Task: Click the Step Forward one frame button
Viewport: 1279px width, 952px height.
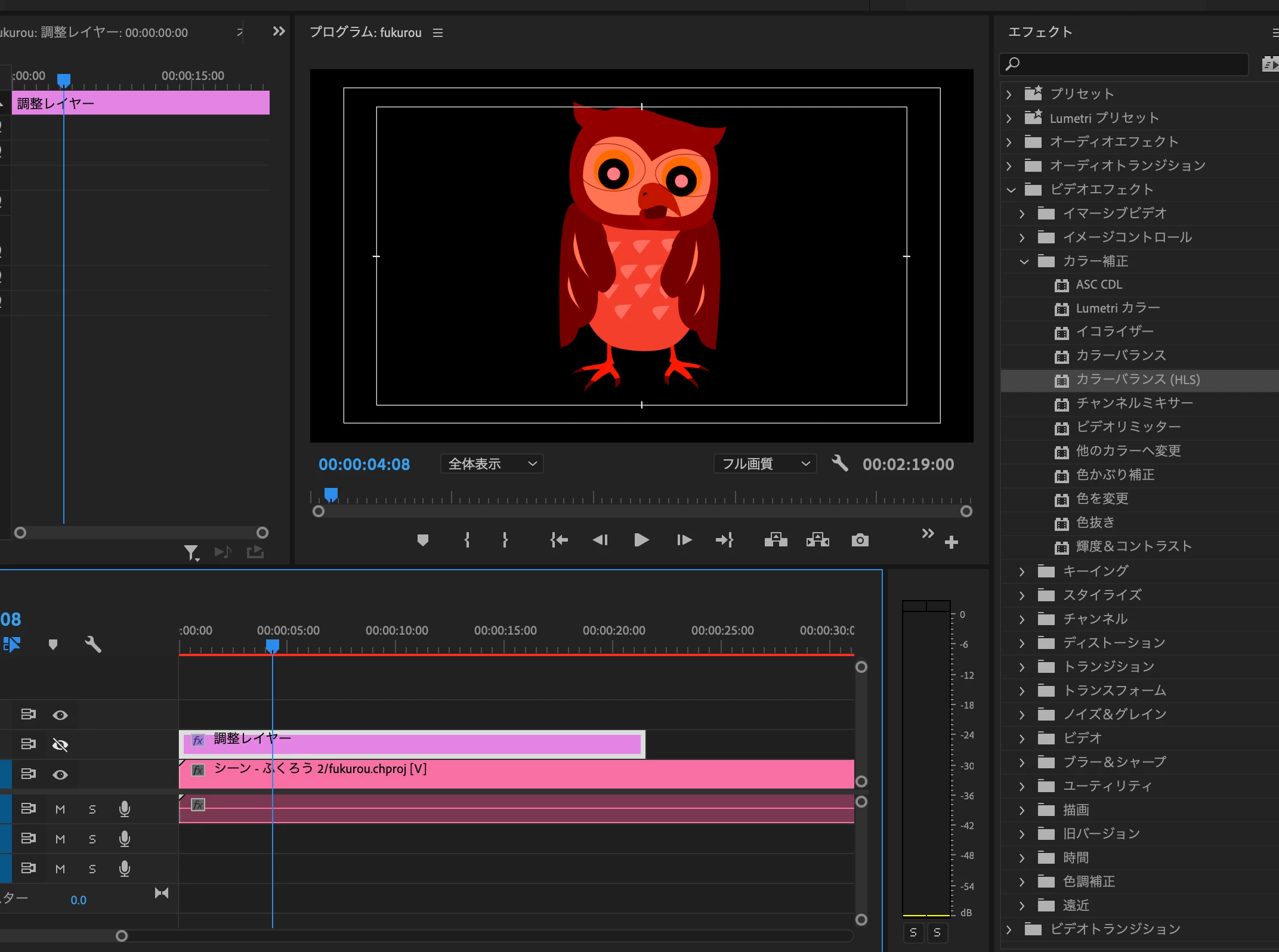Action: tap(684, 540)
